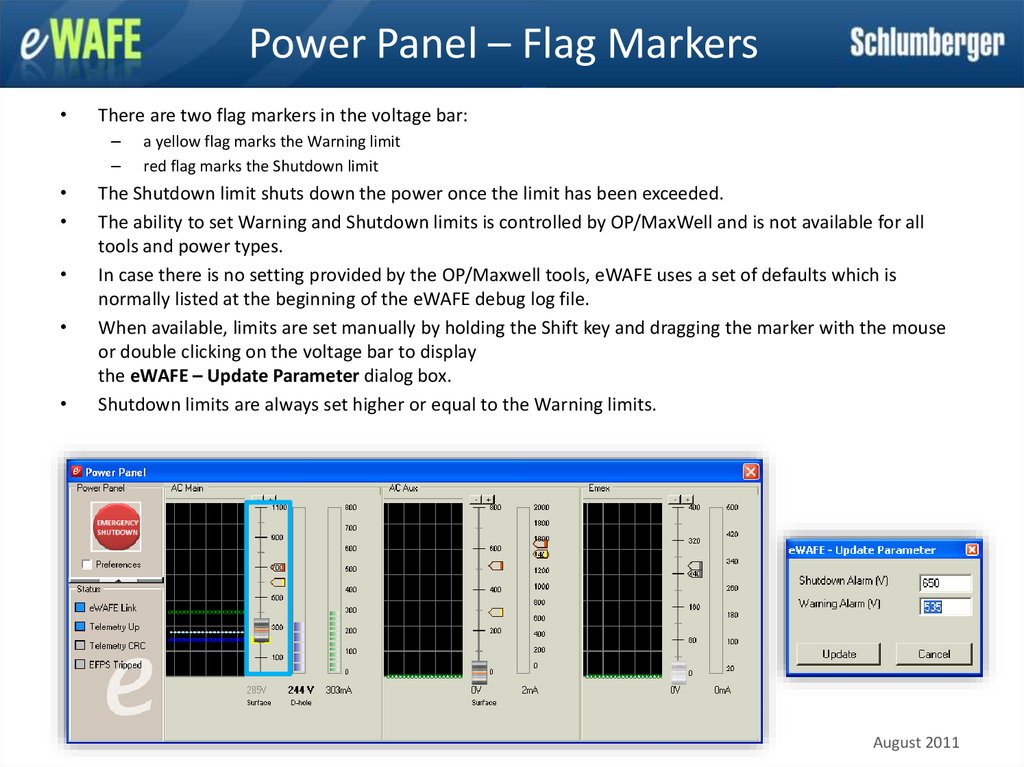Select AC Aux current red shutdown flag
The height and width of the screenshot is (767, 1024).
(x=541, y=543)
